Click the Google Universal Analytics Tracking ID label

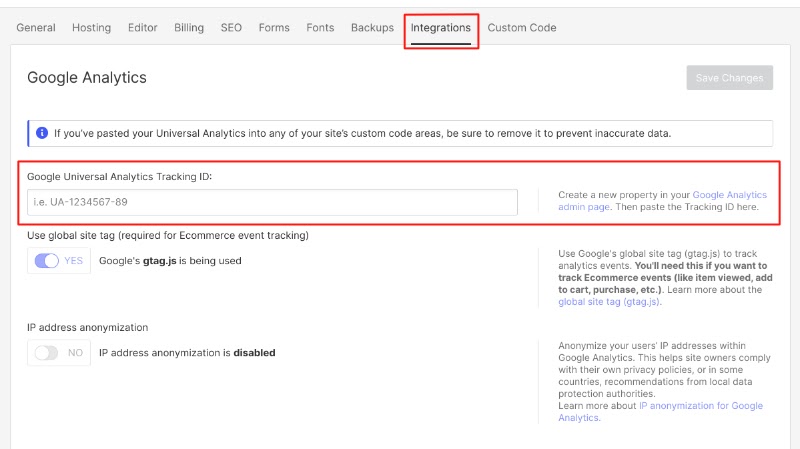coord(119,177)
